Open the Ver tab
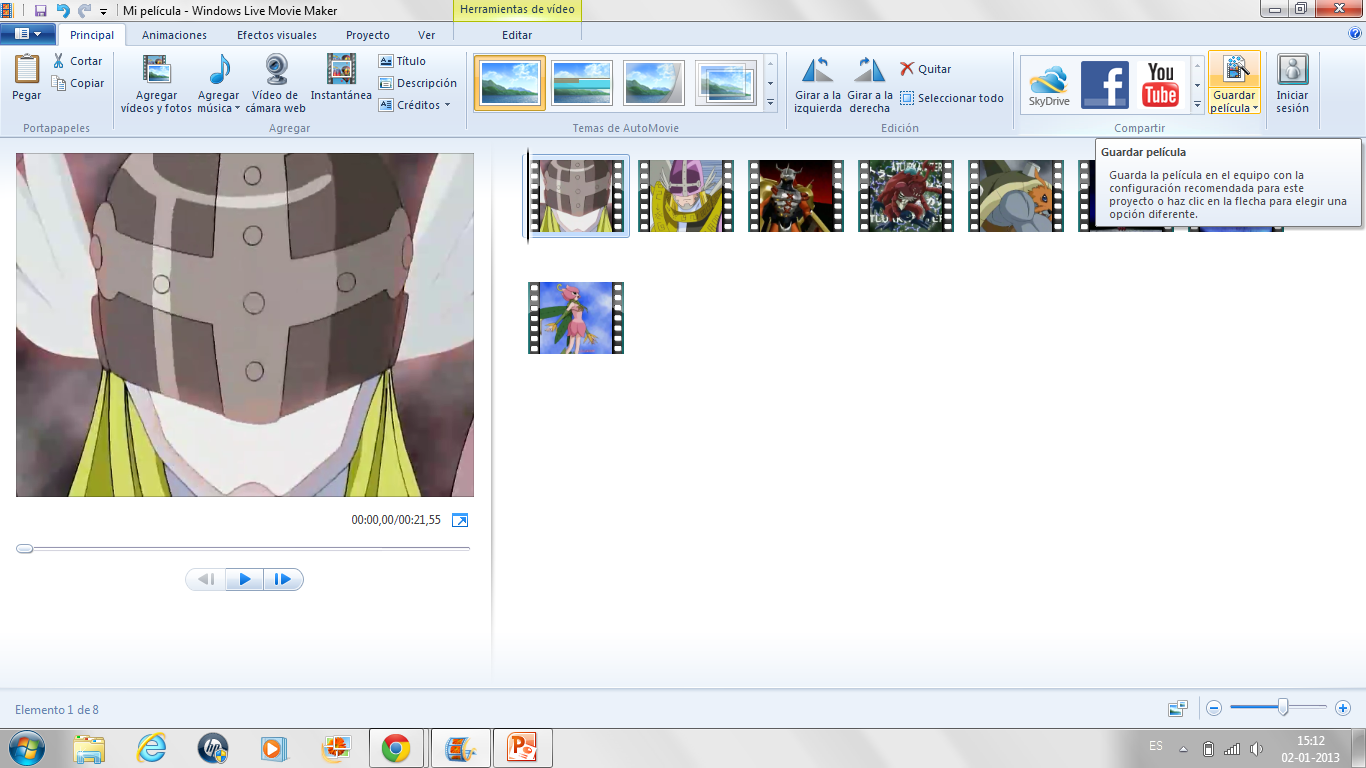The image size is (1366, 768). click(x=426, y=35)
